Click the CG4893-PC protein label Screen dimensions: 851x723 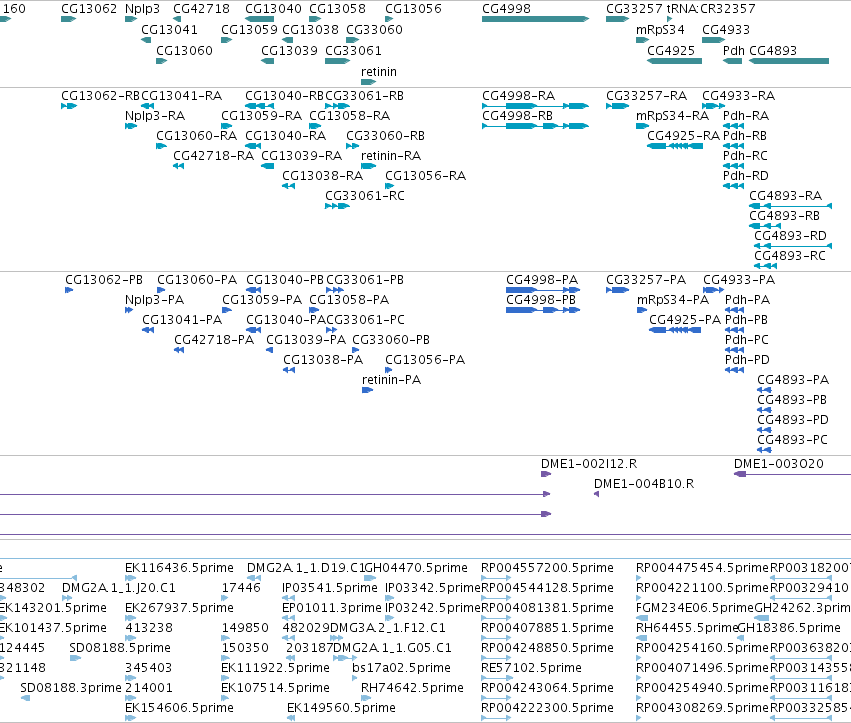coord(792,440)
